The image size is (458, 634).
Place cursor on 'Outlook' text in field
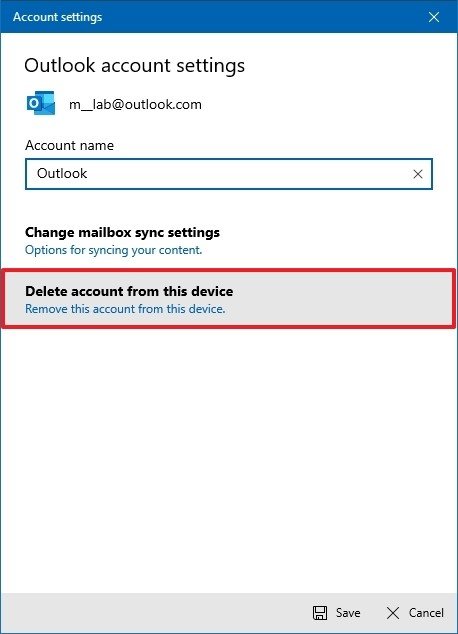click(62, 173)
